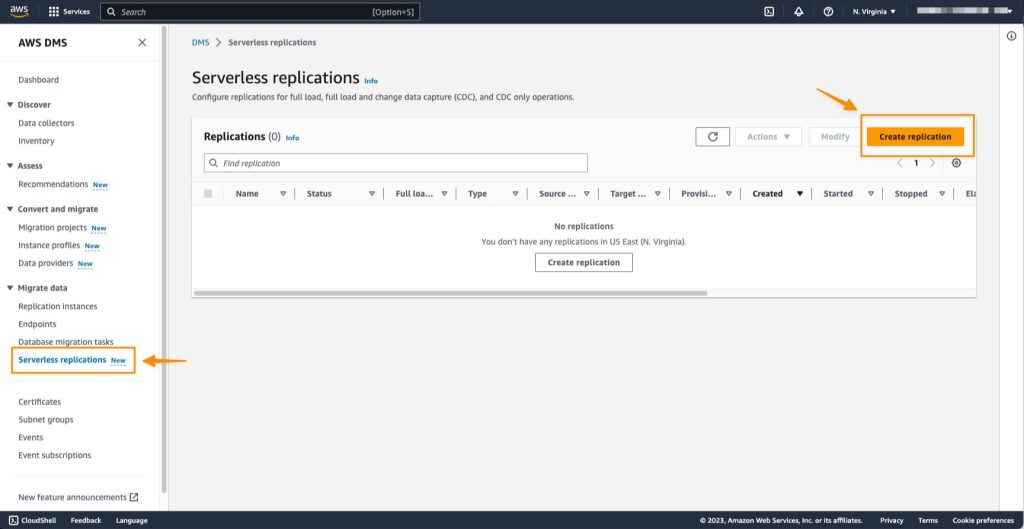Sort by Stopped column arrow
1024x529 pixels.
click(942, 194)
